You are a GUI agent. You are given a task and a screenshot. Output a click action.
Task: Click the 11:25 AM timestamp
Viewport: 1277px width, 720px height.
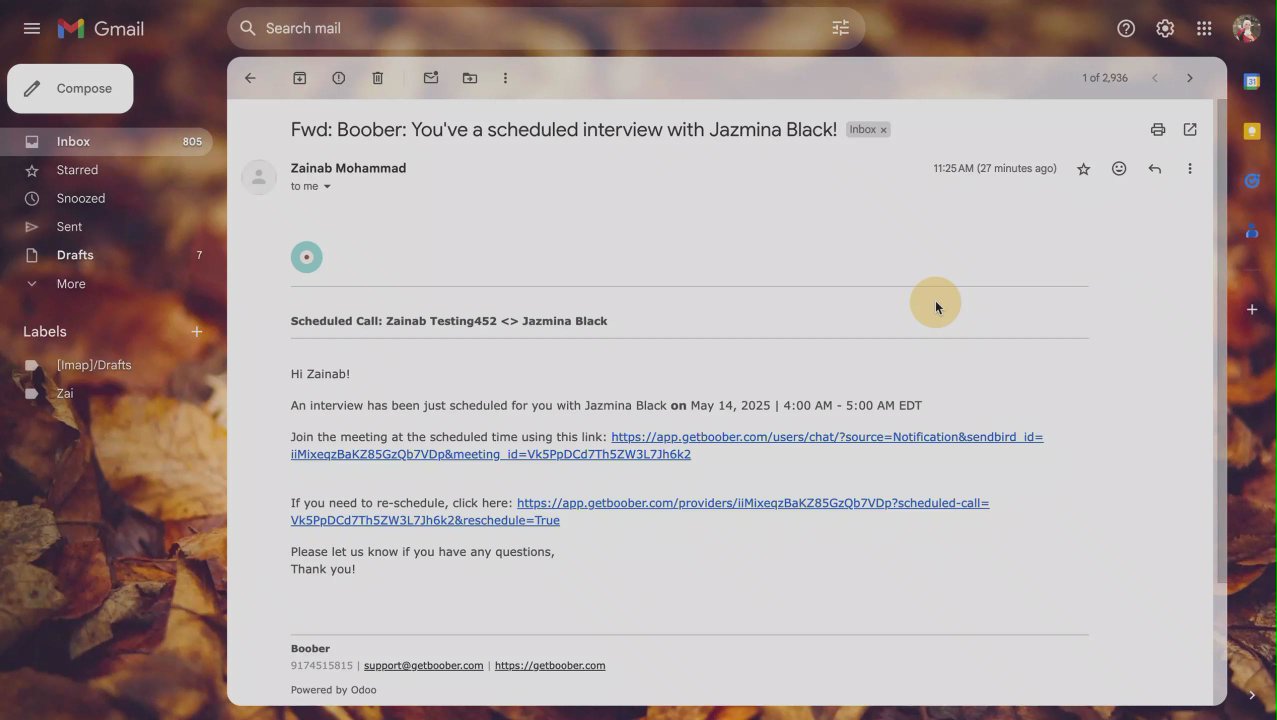tap(995, 169)
